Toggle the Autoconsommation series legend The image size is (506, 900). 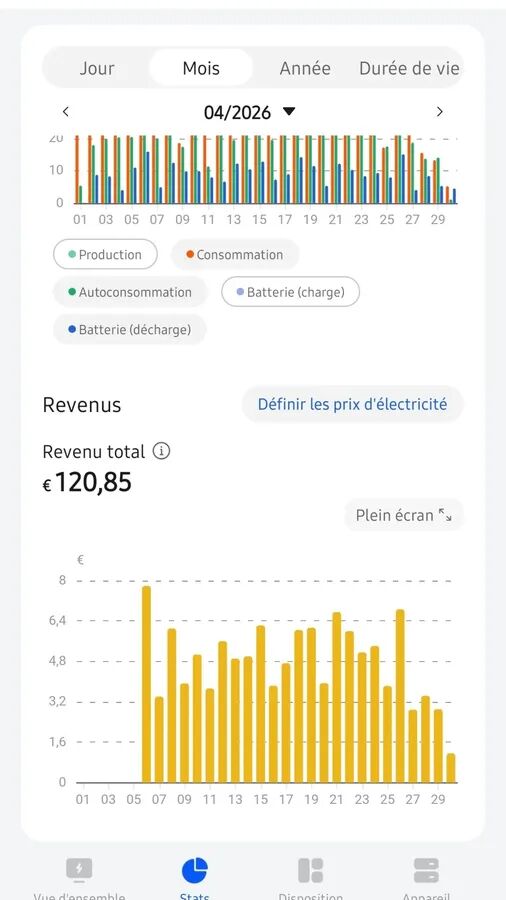(x=130, y=292)
